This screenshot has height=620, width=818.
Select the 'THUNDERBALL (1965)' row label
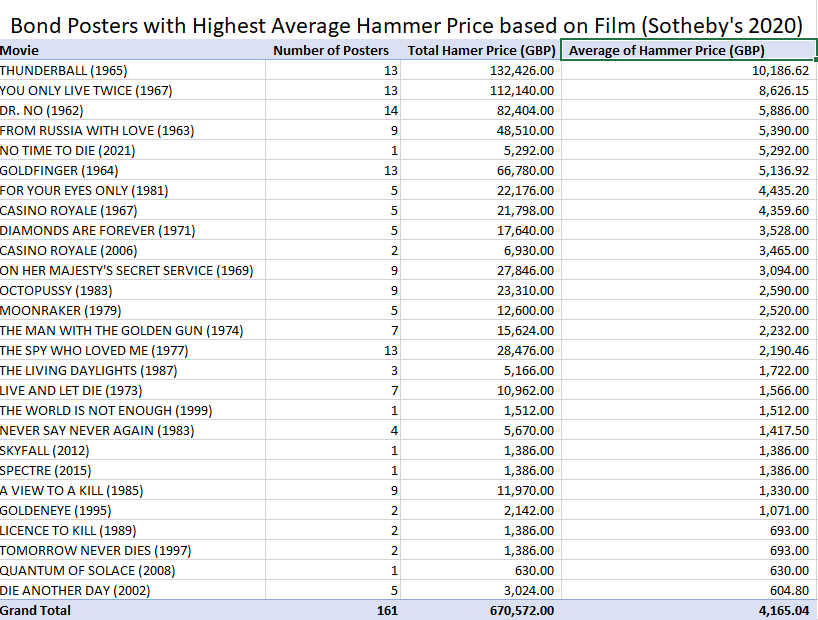tap(64, 70)
